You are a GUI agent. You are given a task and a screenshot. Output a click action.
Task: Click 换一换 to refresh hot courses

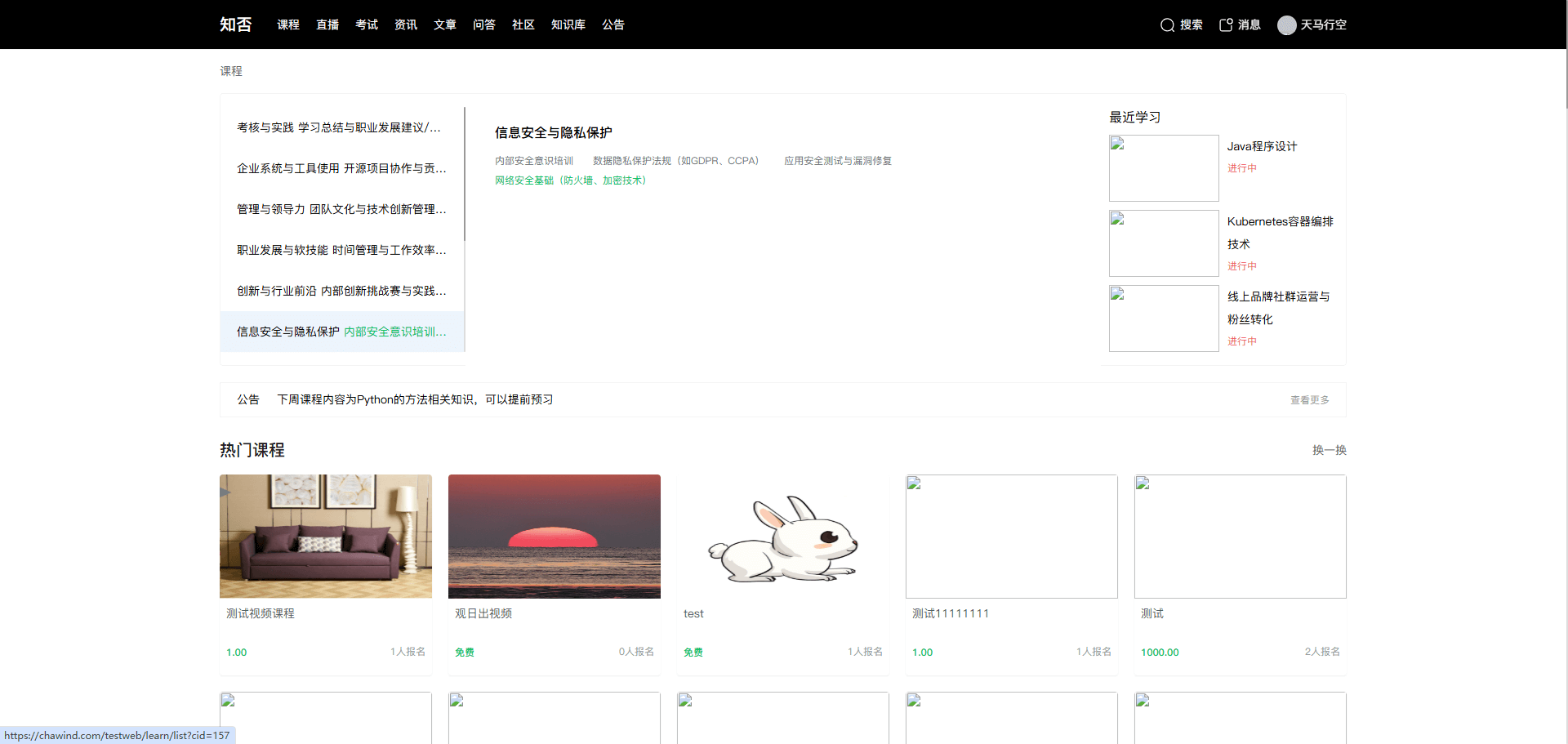tap(1328, 450)
